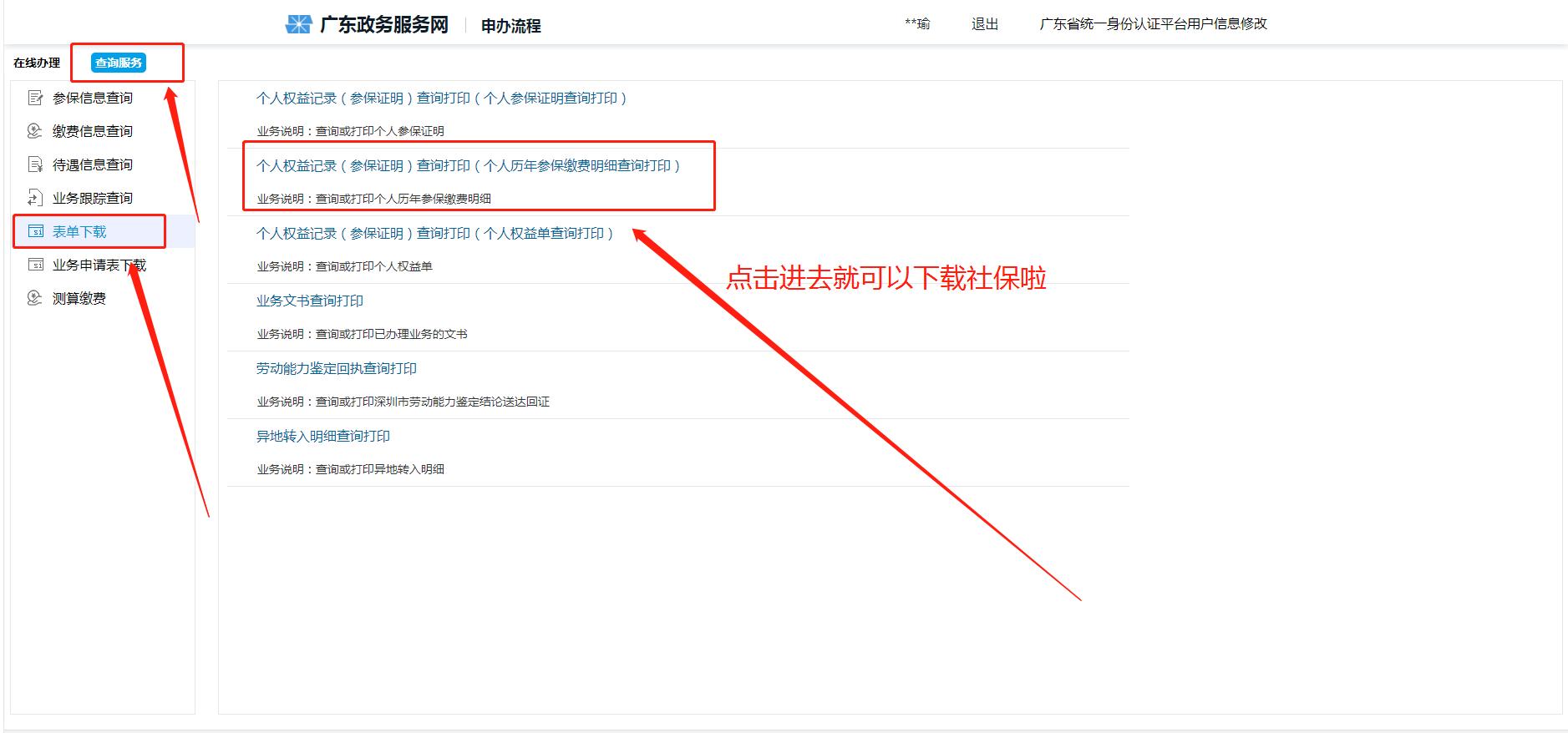Click the text 业务说明：查询或打印异地转入明细
Screen dimensions: 1568x733
(x=351, y=469)
